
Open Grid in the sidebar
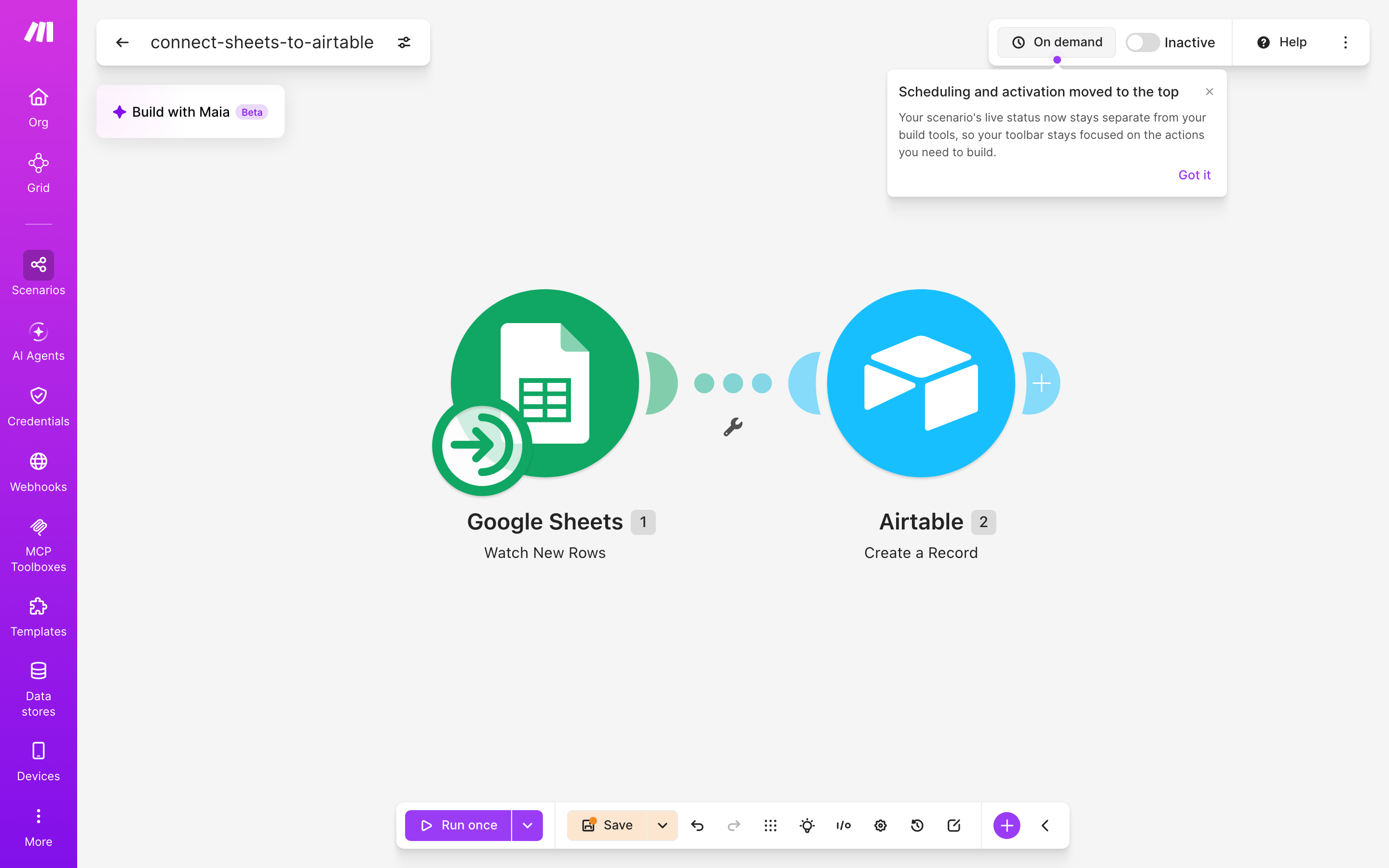pyautogui.click(x=39, y=174)
